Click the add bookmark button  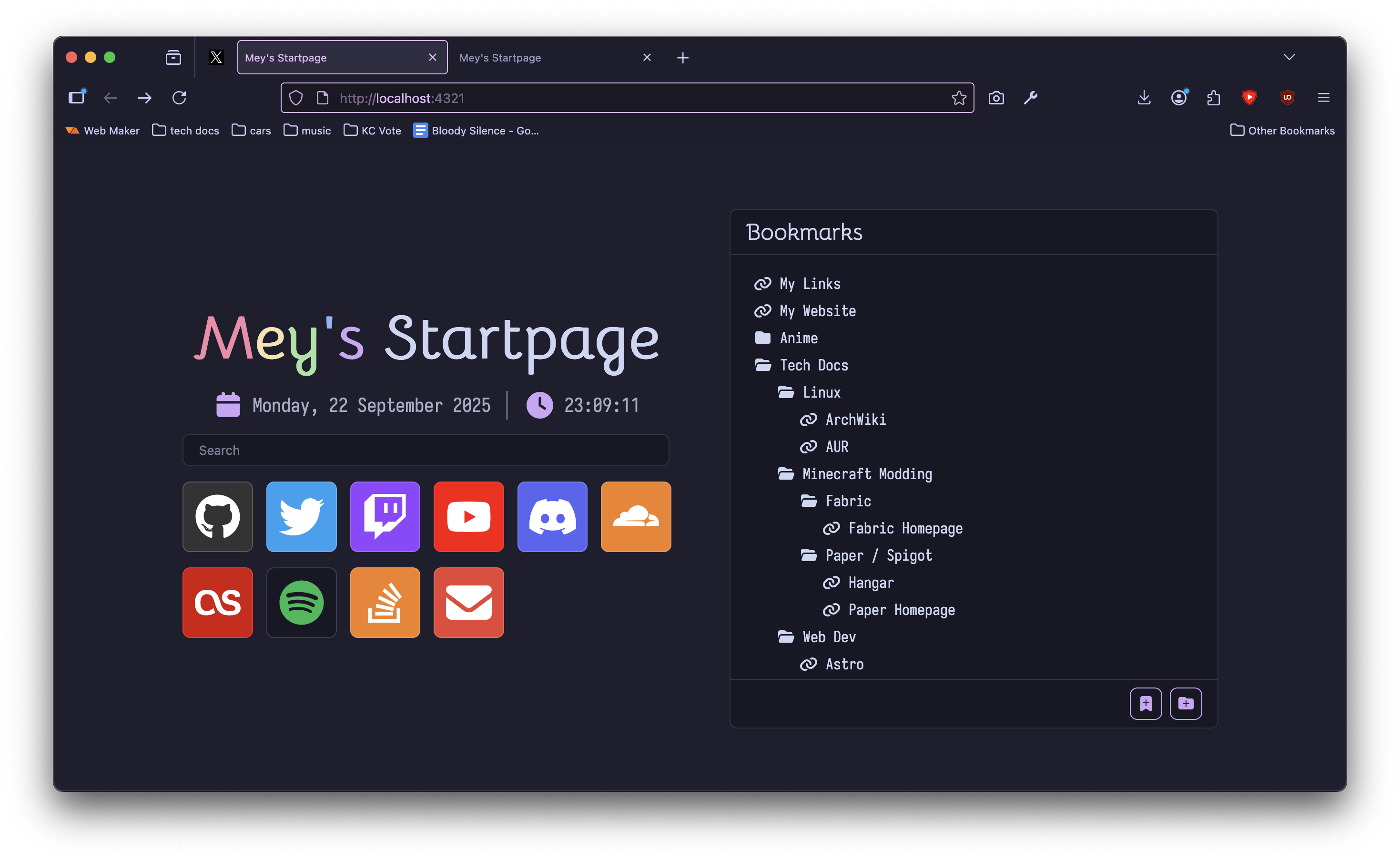coord(1145,704)
